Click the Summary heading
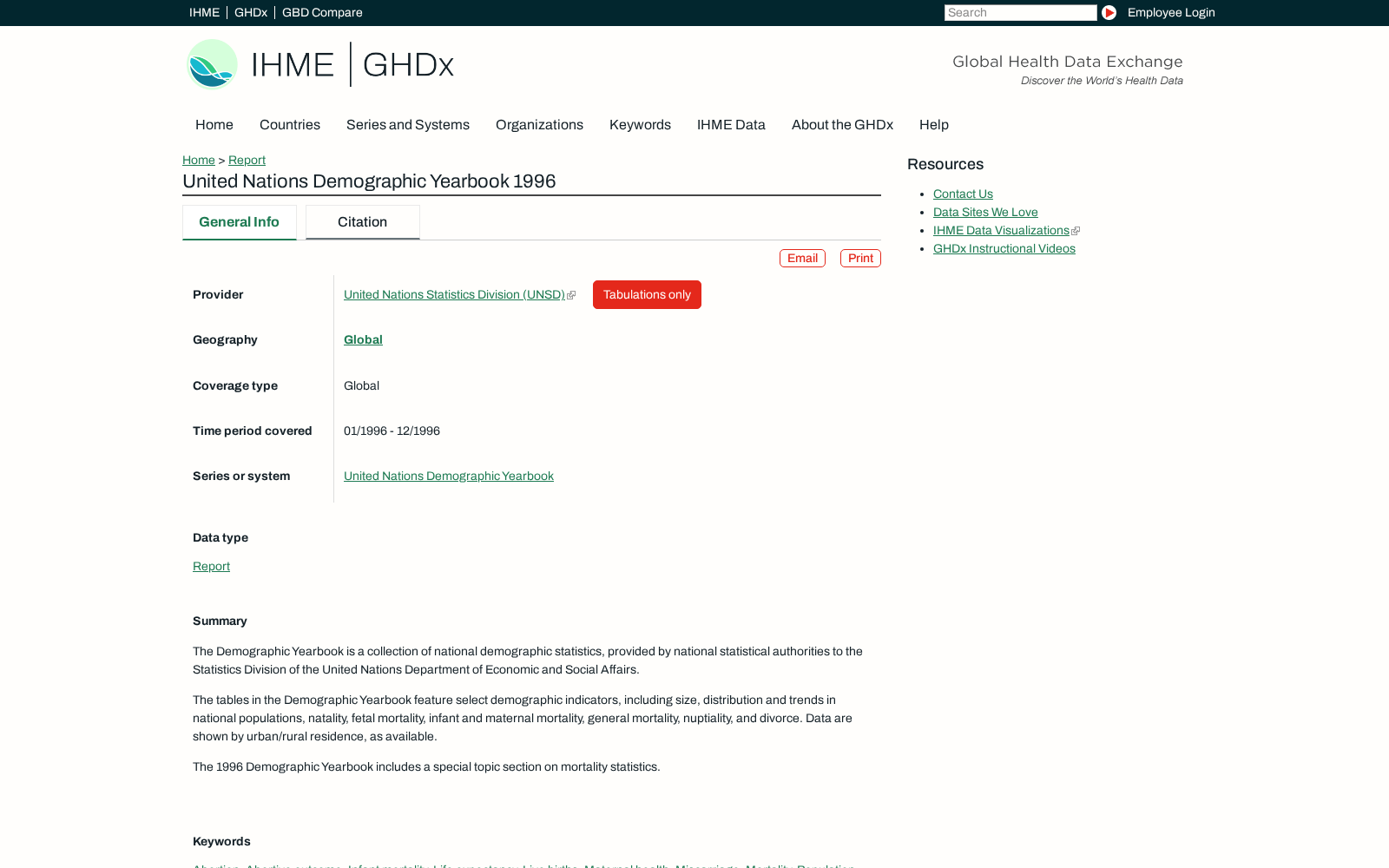 pyautogui.click(x=220, y=621)
